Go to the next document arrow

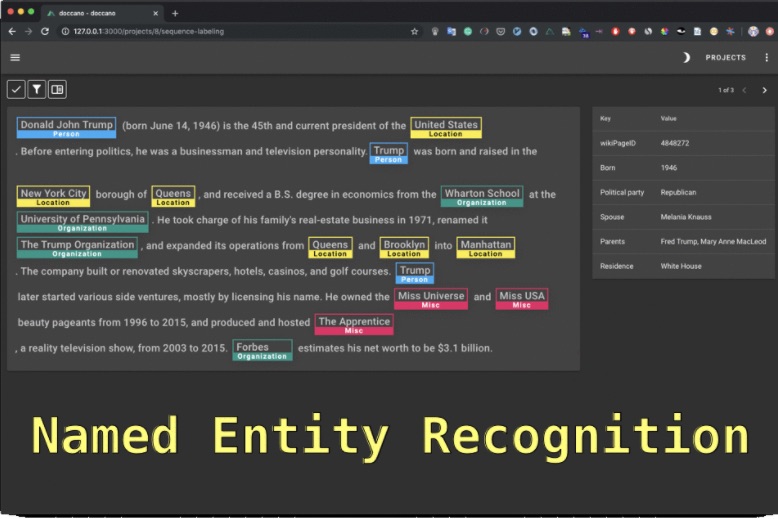pyautogui.click(x=765, y=90)
